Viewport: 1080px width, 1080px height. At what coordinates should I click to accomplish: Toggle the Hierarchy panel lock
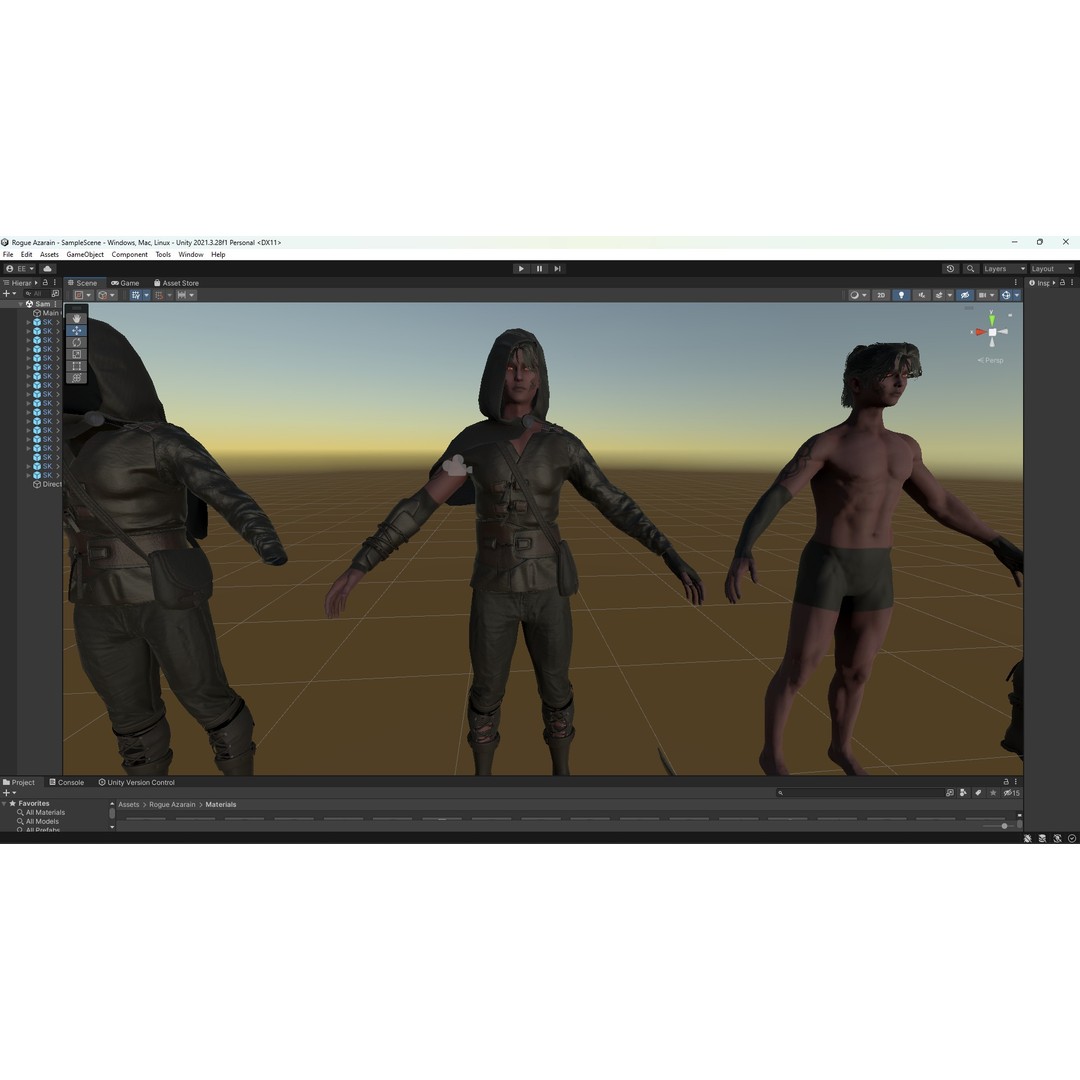[x=45, y=282]
